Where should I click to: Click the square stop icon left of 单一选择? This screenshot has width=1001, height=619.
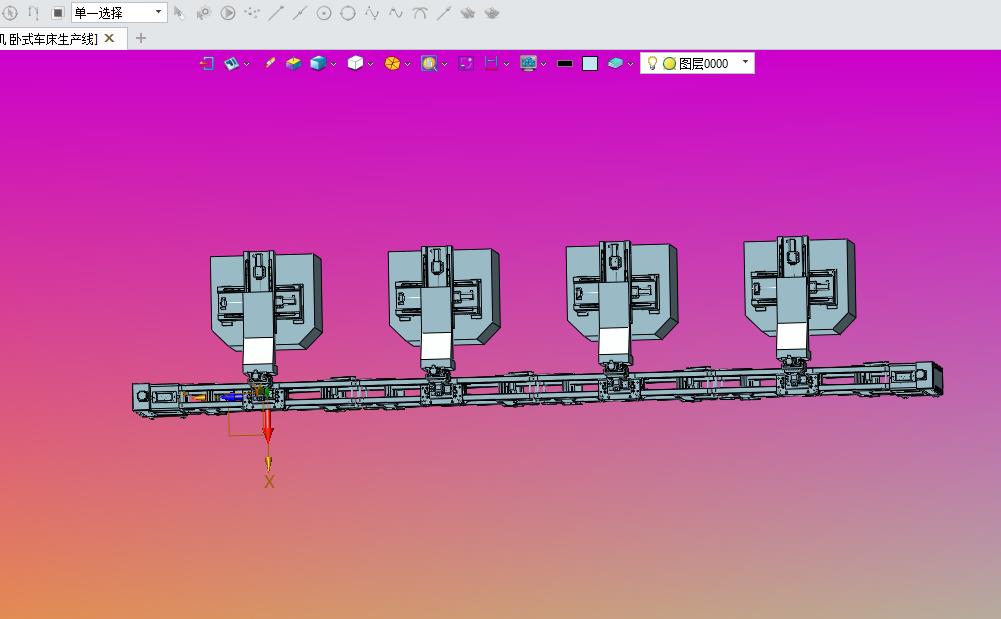(57, 13)
